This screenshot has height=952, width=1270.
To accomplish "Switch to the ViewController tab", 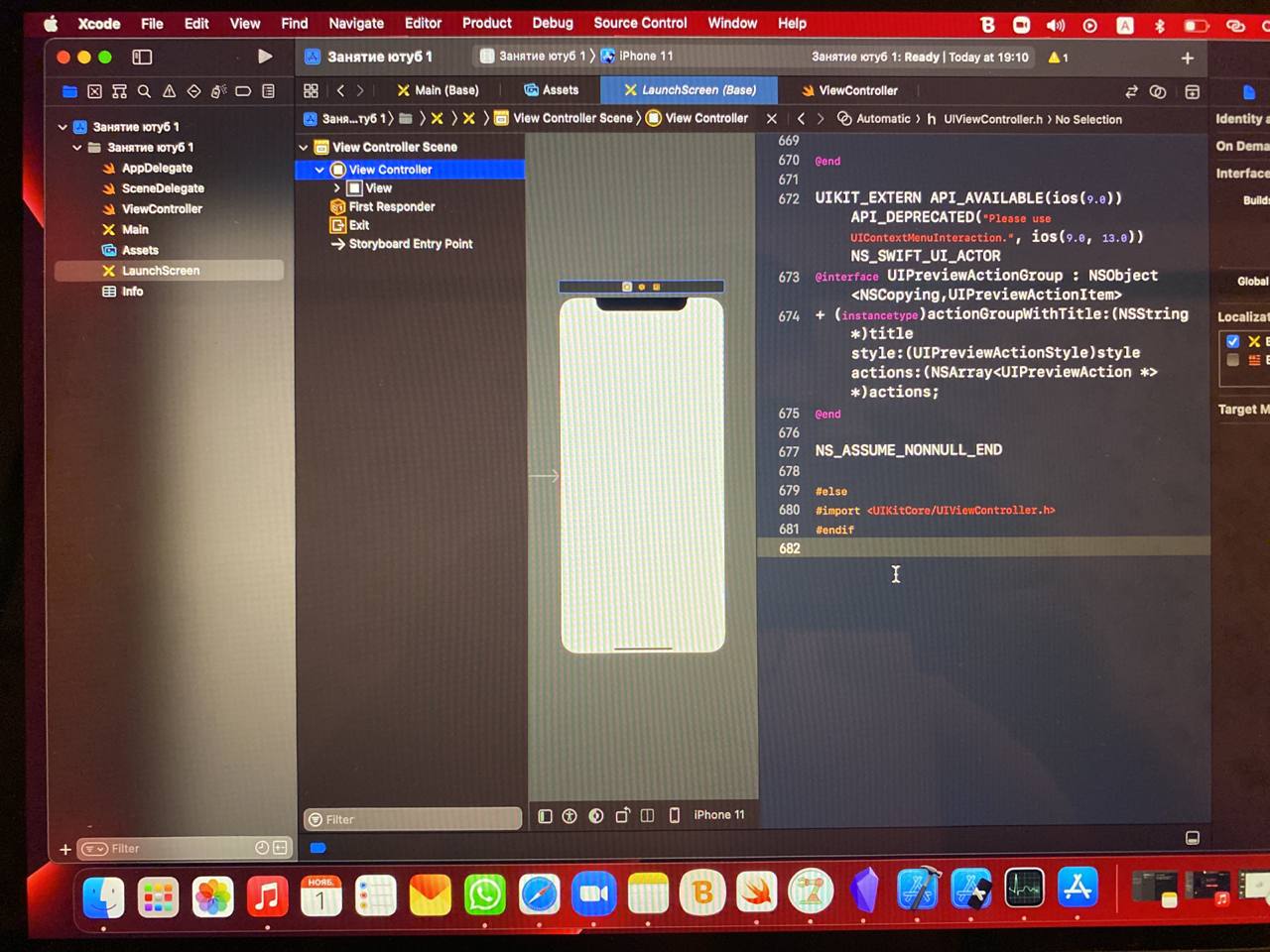I will click(849, 90).
